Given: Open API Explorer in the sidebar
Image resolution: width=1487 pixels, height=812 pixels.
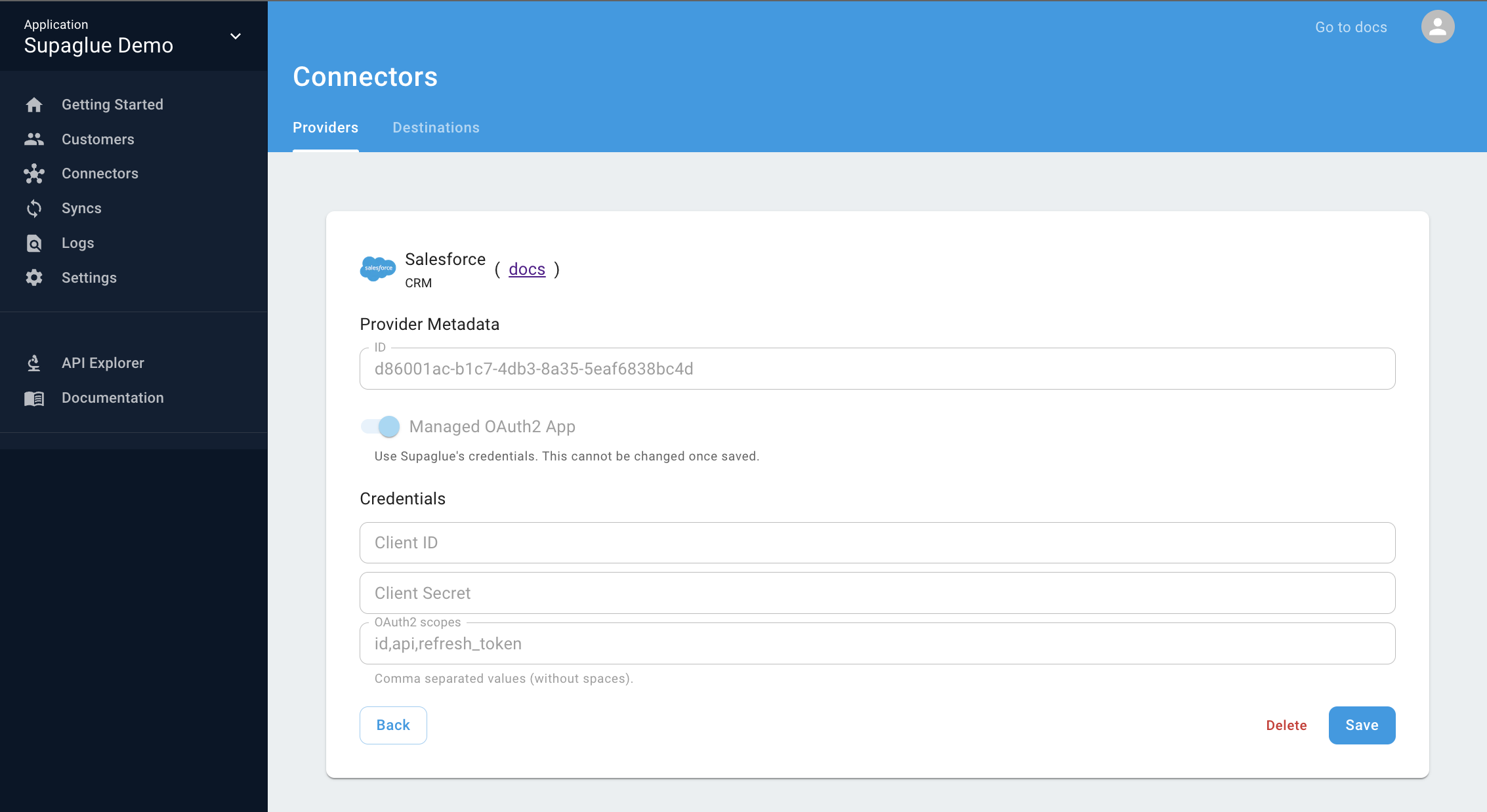Looking at the screenshot, I should [x=134, y=363].
